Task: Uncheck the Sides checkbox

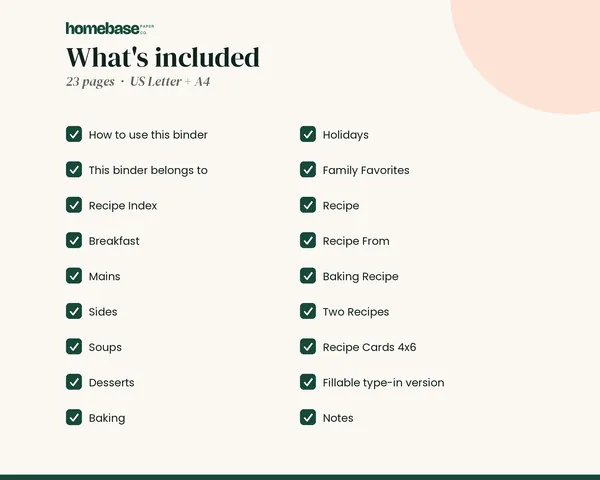Action: click(x=74, y=311)
